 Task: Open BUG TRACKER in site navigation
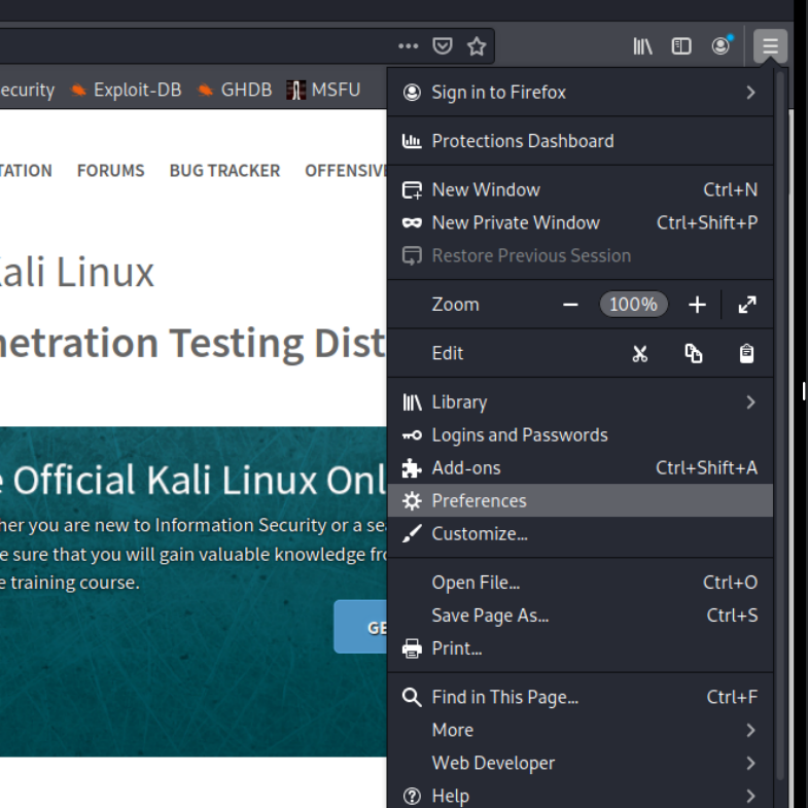225,171
